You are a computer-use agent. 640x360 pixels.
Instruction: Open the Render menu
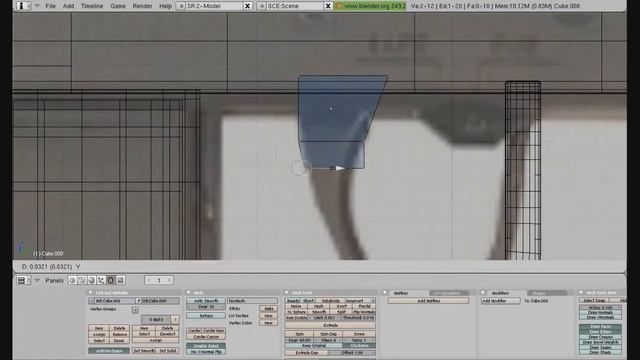(142, 6)
